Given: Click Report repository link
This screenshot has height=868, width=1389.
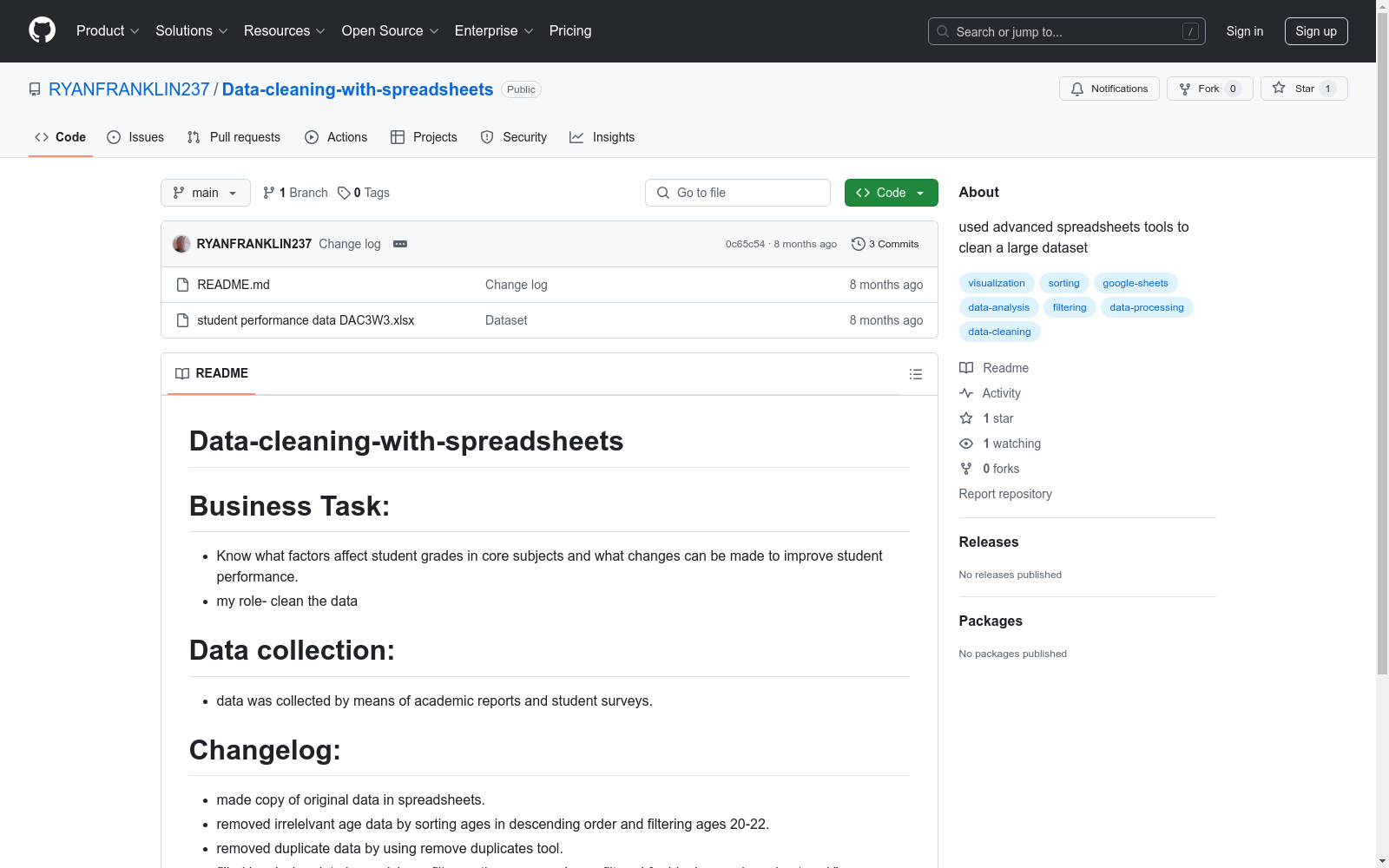Looking at the screenshot, I should tap(1005, 494).
